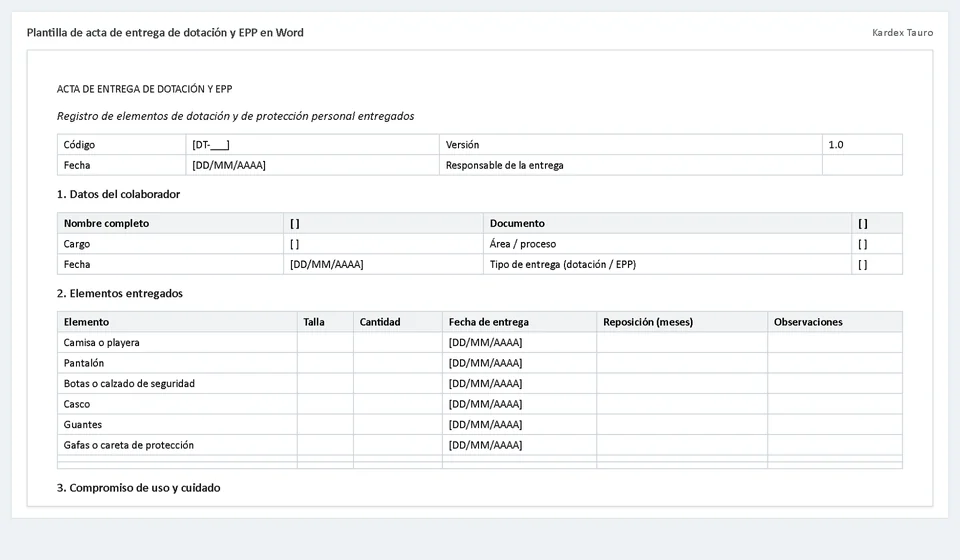The width and height of the screenshot is (960, 560).
Task: Click the '[DD/MM/AAAA]' placeholder beside Código table Fecha
Action: coord(229,165)
